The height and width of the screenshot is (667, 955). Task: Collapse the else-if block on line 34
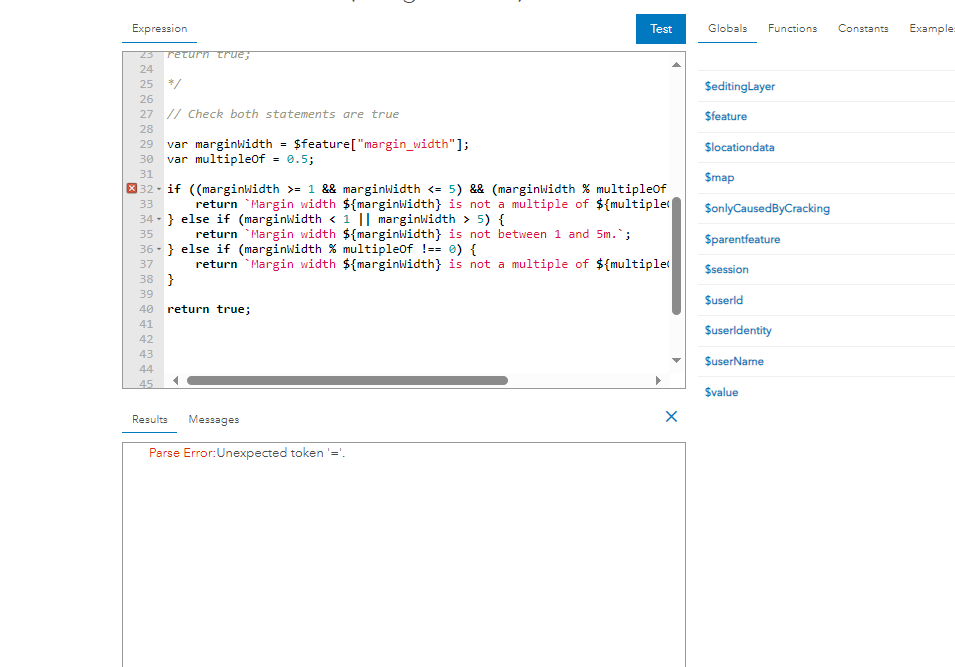(x=157, y=218)
